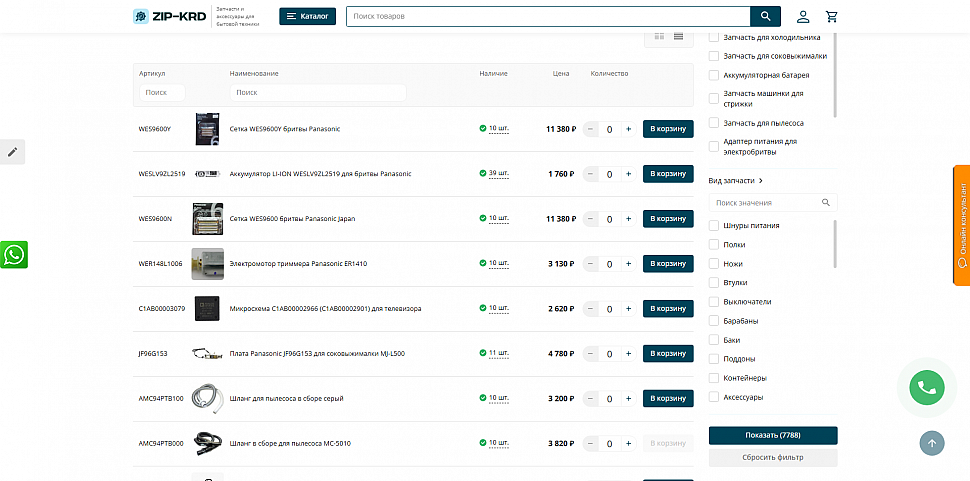The height and width of the screenshot is (481, 970).
Task: Check Баки filter
Action: 714,340
